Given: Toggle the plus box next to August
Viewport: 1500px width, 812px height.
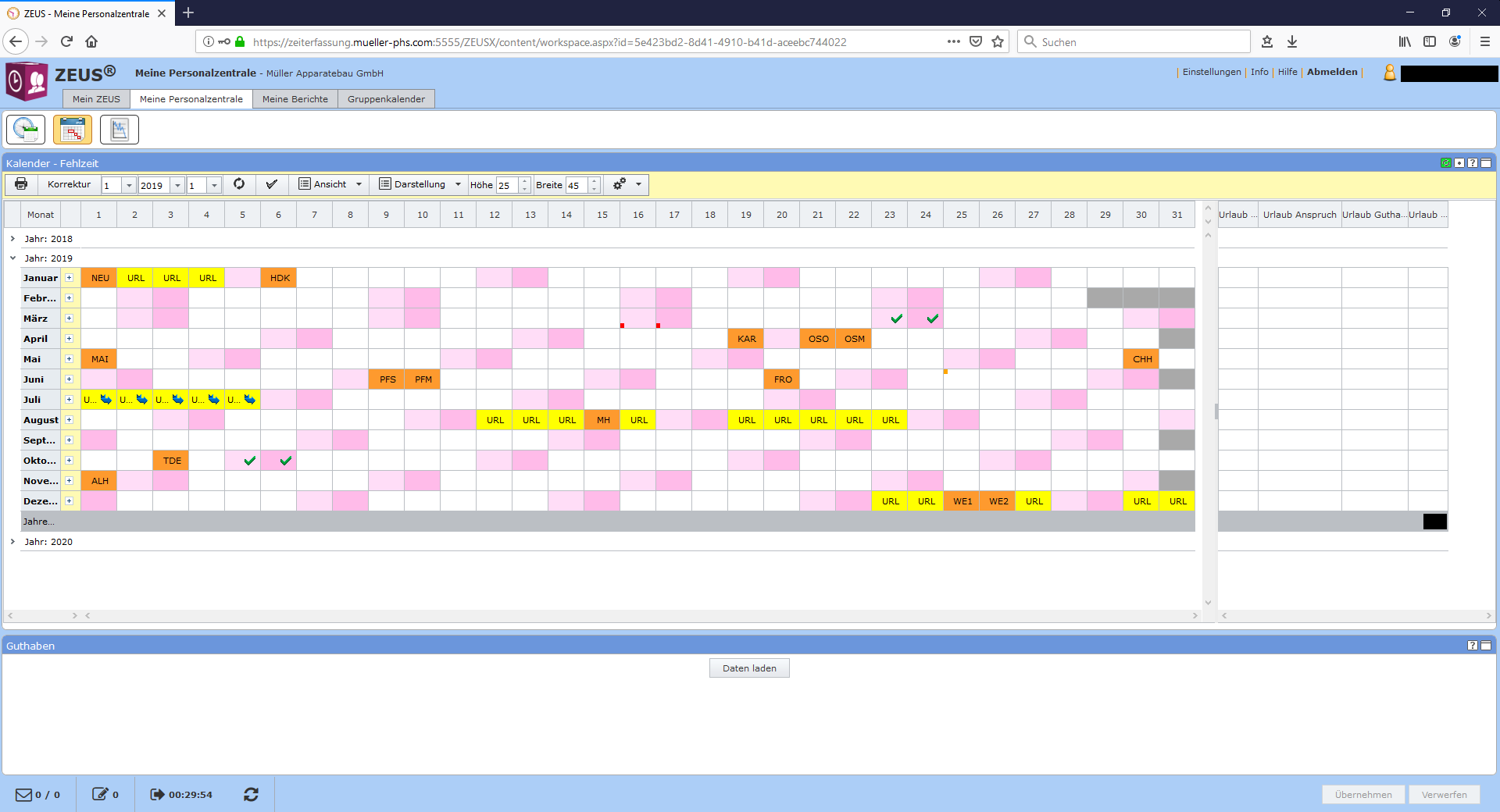Looking at the screenshot, I should pos(69,420).
